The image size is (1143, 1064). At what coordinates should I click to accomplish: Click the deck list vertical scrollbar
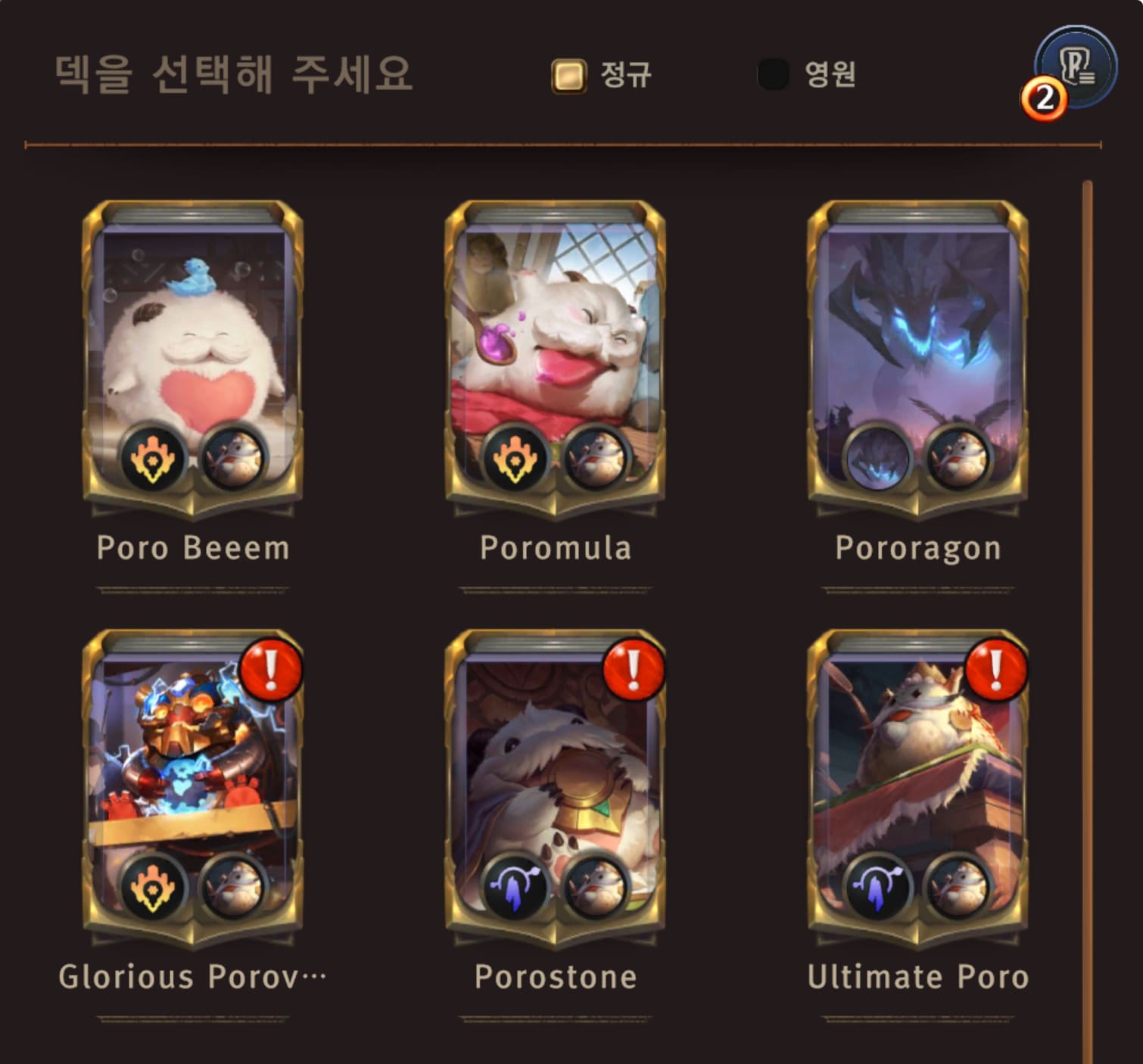click(x=1088, y=621)
